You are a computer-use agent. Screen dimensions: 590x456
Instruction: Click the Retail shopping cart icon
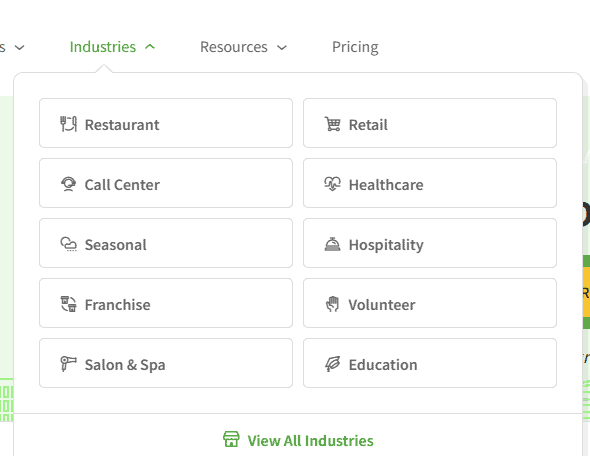tap(333, 124)
